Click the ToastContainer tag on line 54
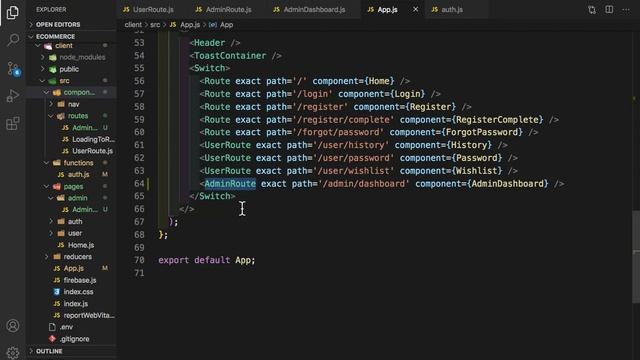This screenshot has height=360, width=640. click(230, 56)
